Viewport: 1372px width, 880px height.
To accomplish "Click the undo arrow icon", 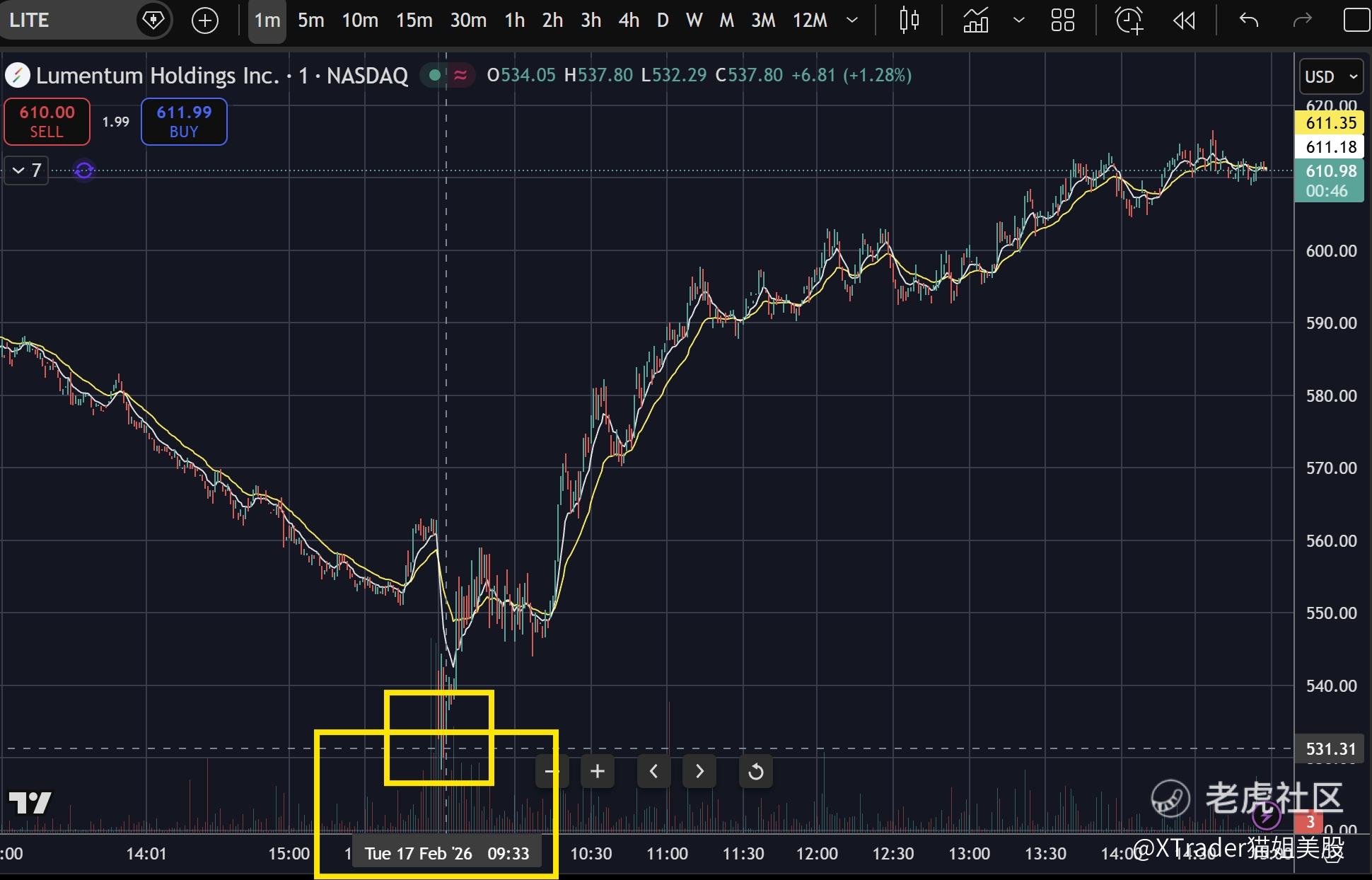I will pos(1249,21).
